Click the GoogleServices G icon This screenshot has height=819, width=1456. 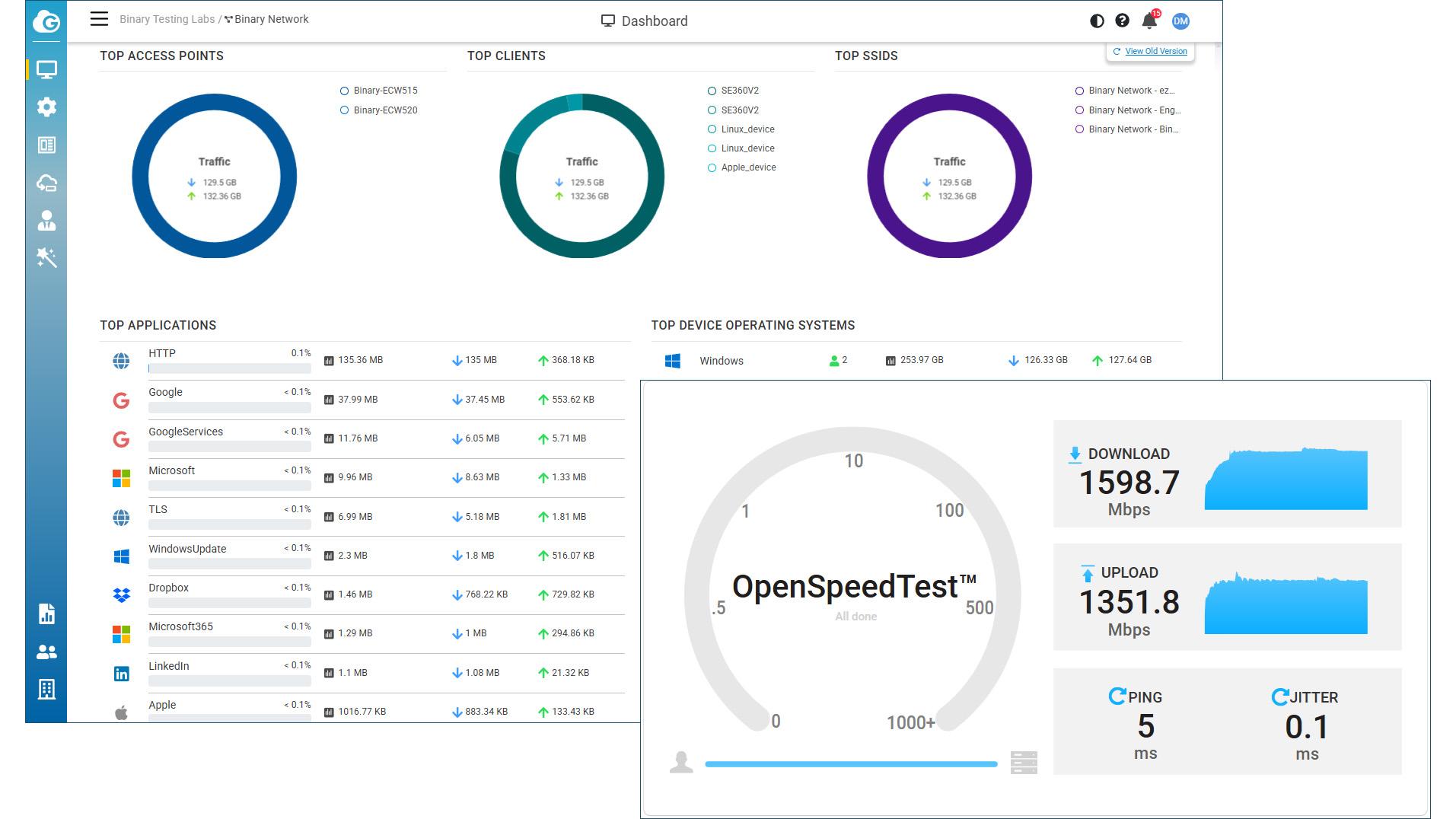tap(121, 439)
